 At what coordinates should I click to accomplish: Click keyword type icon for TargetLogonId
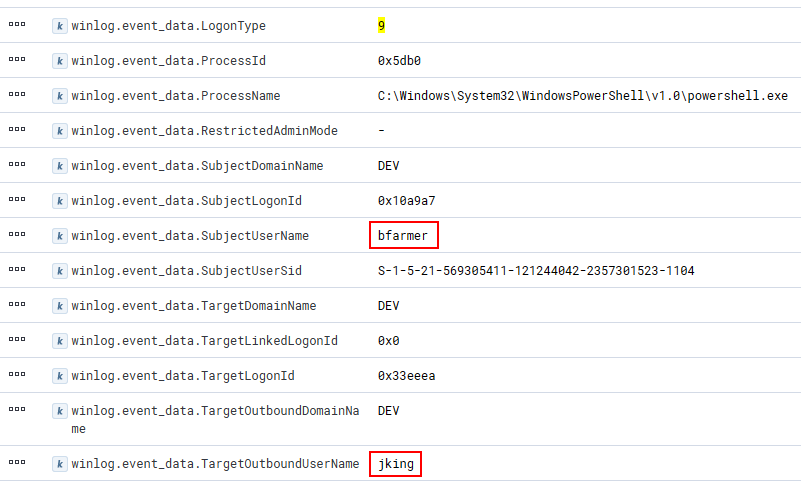[60, 376]
